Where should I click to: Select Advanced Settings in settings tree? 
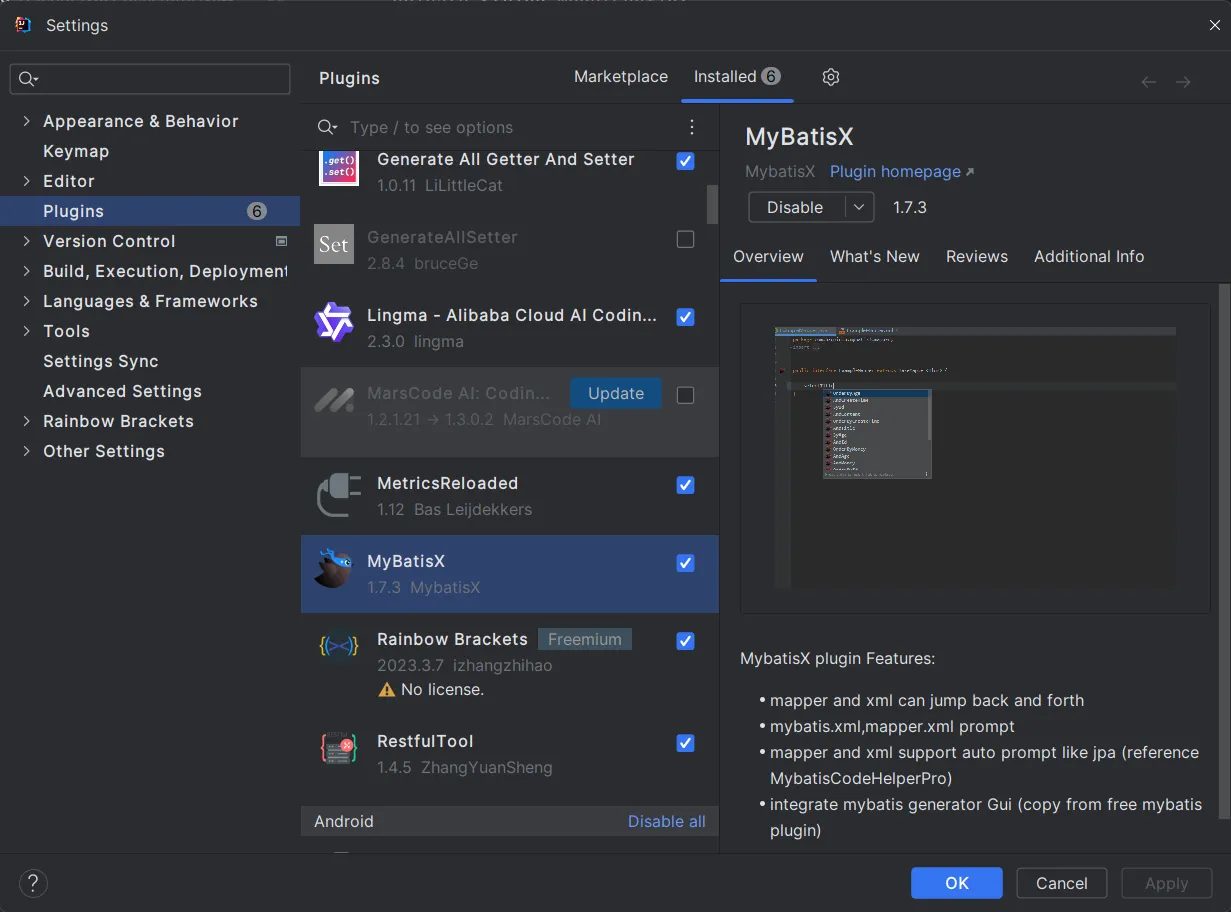pyautogui.click(x=122, y=391)
